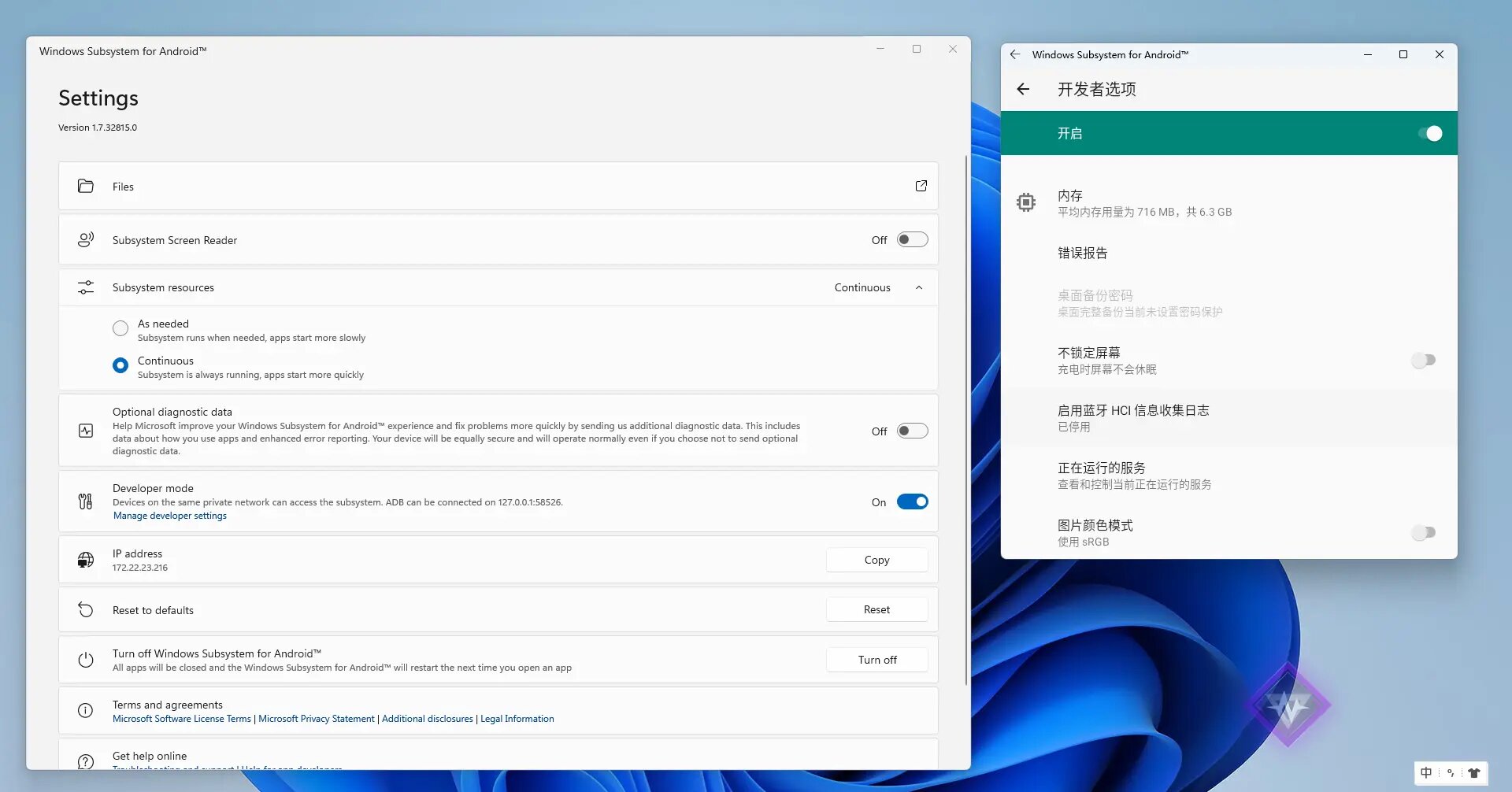Screen dimensions: 1512x792
Task: Open Microsoft Privacy Statement link
Action: tap(317, 719)
